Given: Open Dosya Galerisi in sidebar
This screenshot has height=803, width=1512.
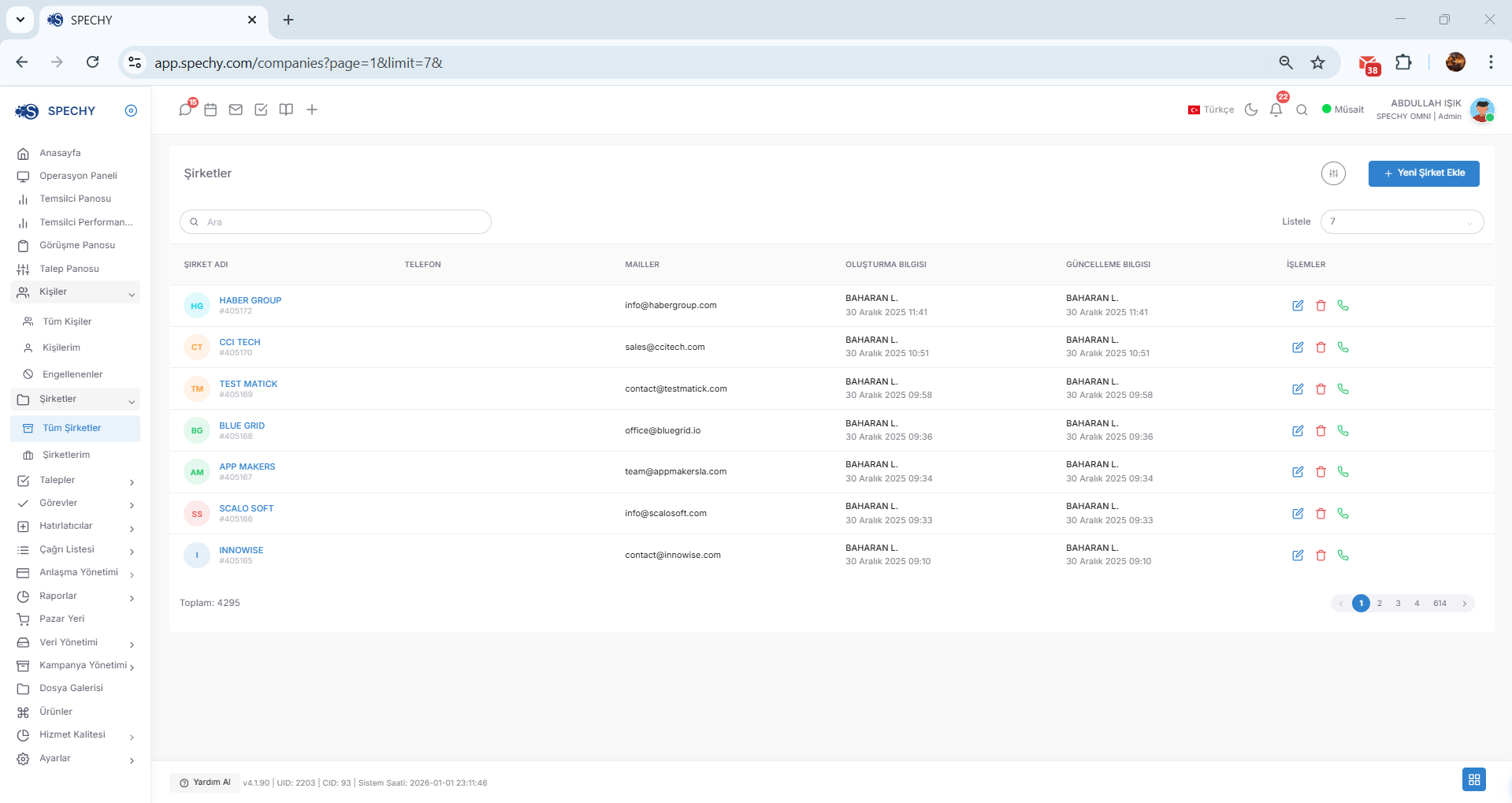Looking at the screenshot, I should pos(76,688).
